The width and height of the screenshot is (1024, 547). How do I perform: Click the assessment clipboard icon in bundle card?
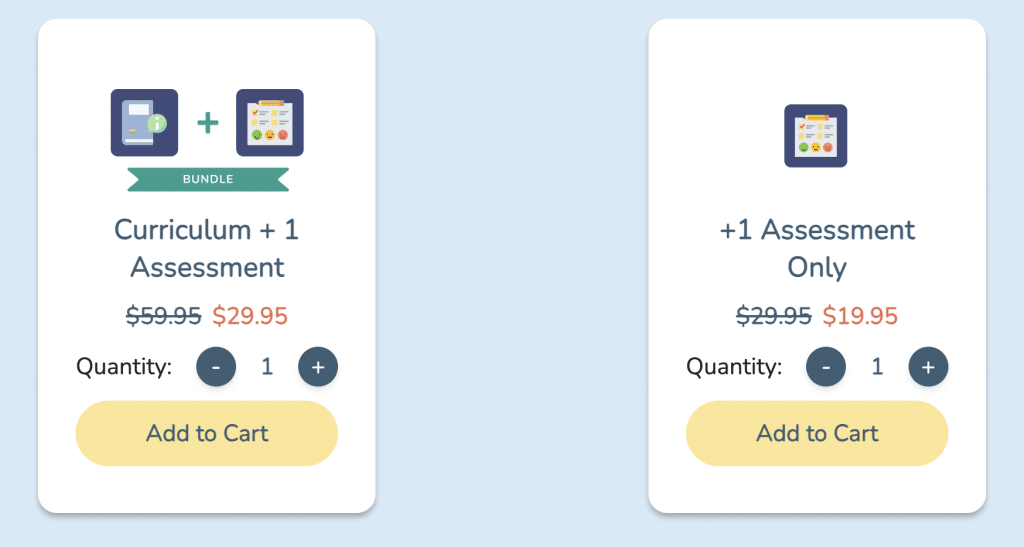click(270, 123)
